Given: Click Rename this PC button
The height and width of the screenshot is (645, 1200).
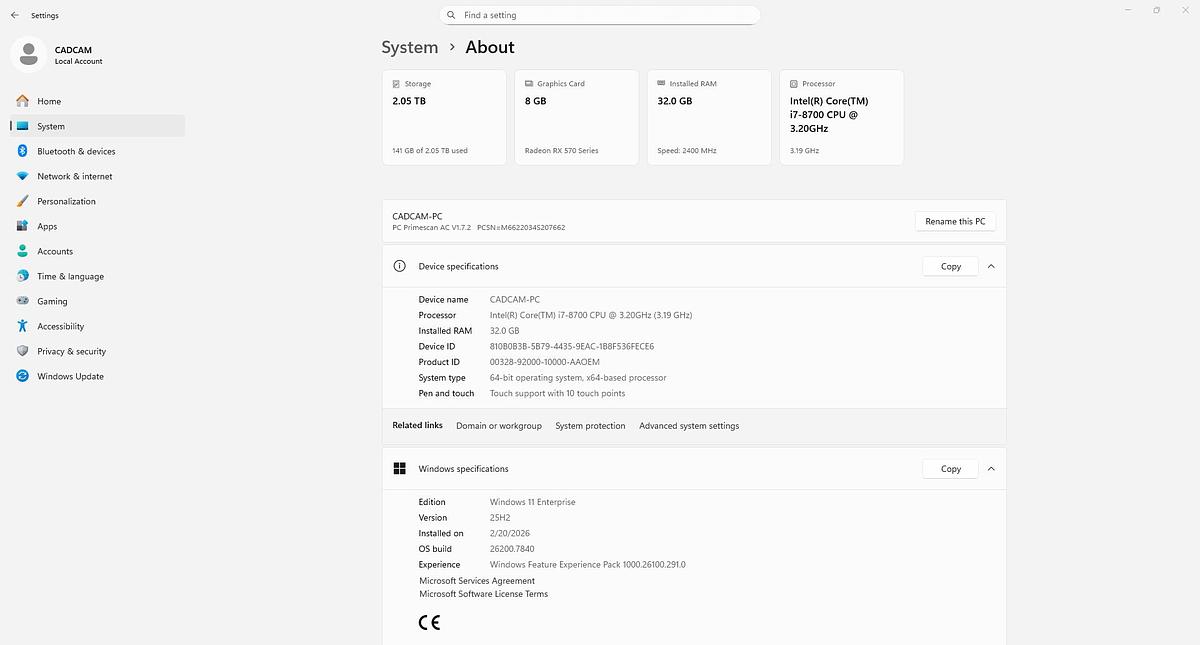Looking at the screenshot, I should coord(955,221).
